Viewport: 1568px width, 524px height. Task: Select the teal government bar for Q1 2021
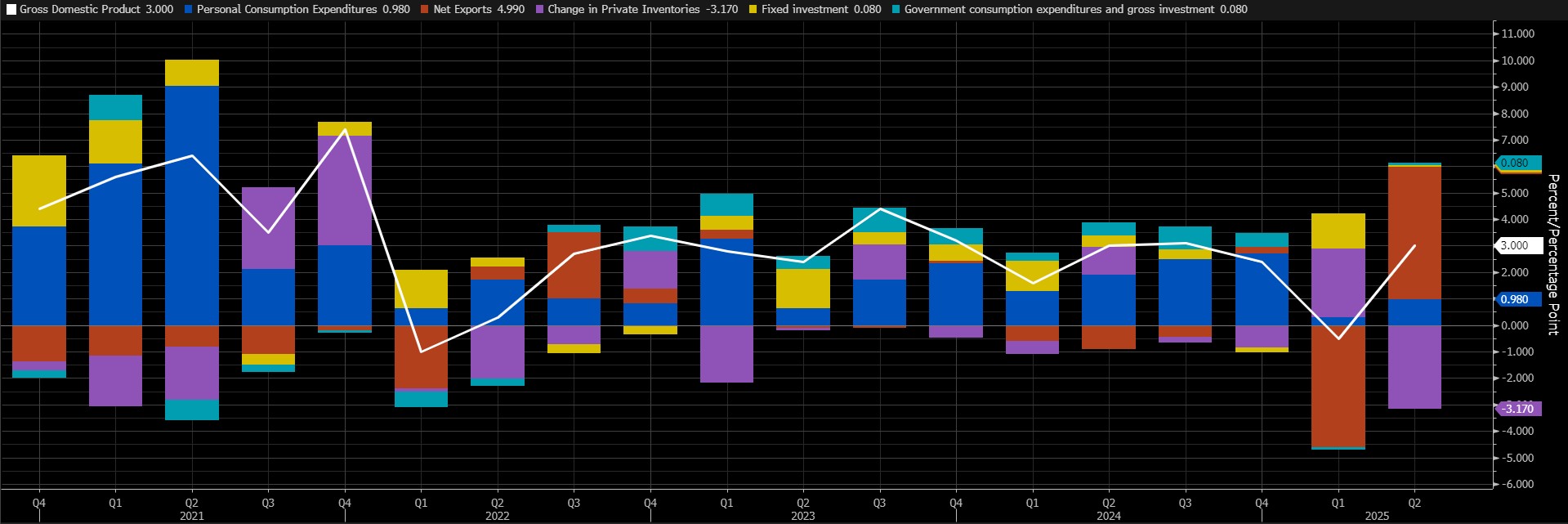pos(115,108)
